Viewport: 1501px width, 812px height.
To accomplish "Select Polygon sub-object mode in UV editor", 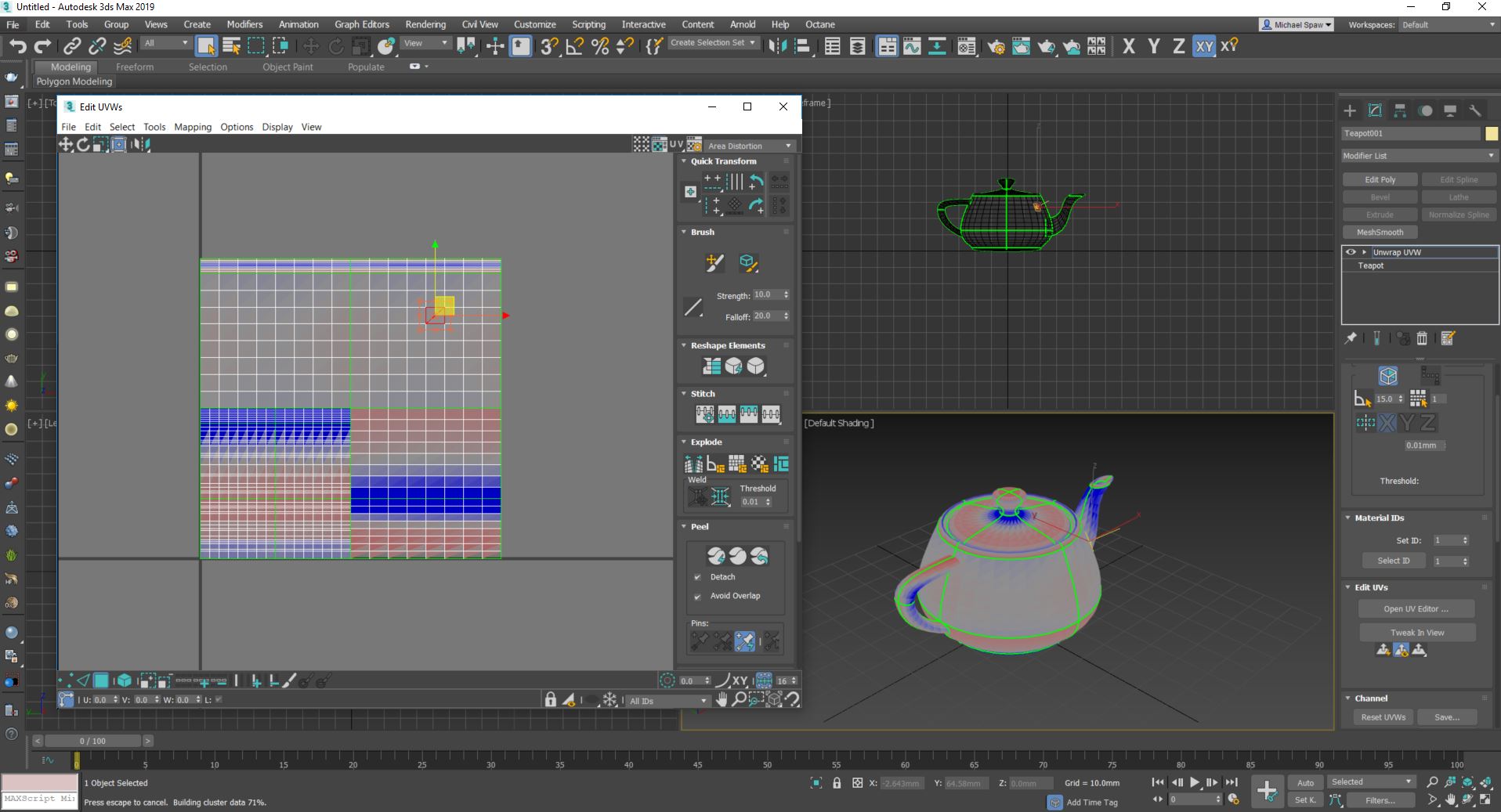I will pos(101,680).
